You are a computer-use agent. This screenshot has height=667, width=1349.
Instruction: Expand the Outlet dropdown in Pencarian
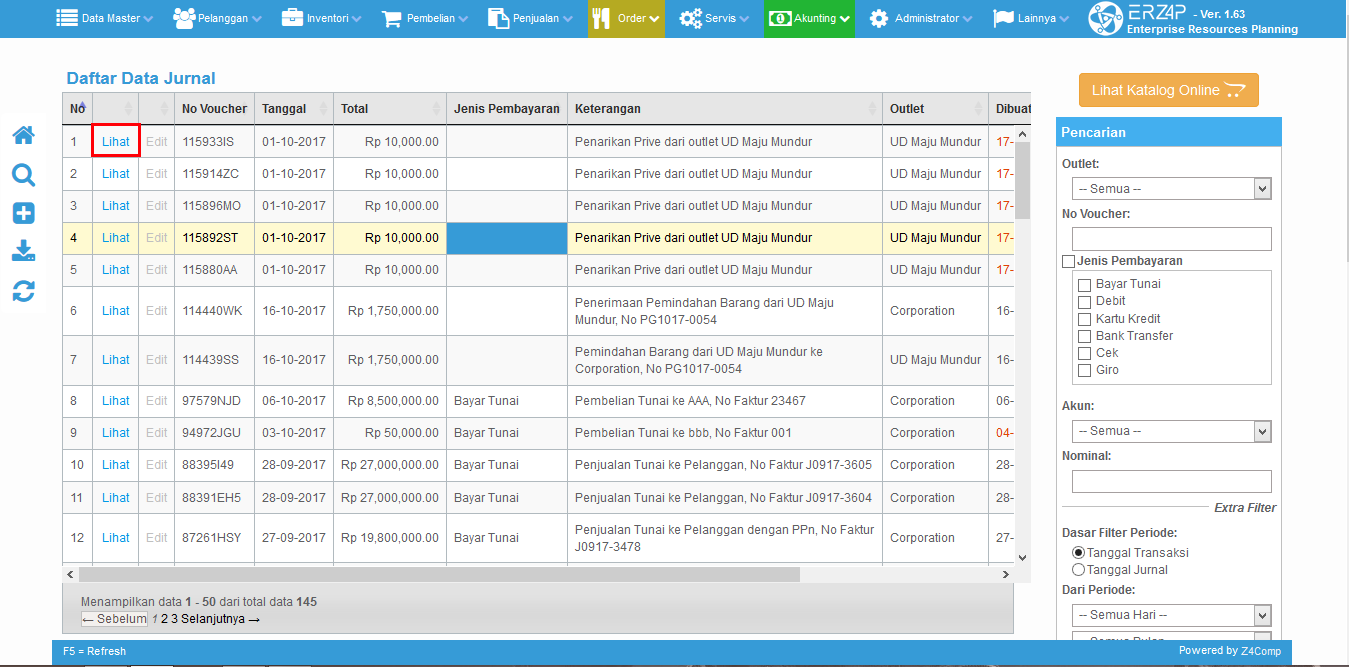click(x=1171, y=189)
